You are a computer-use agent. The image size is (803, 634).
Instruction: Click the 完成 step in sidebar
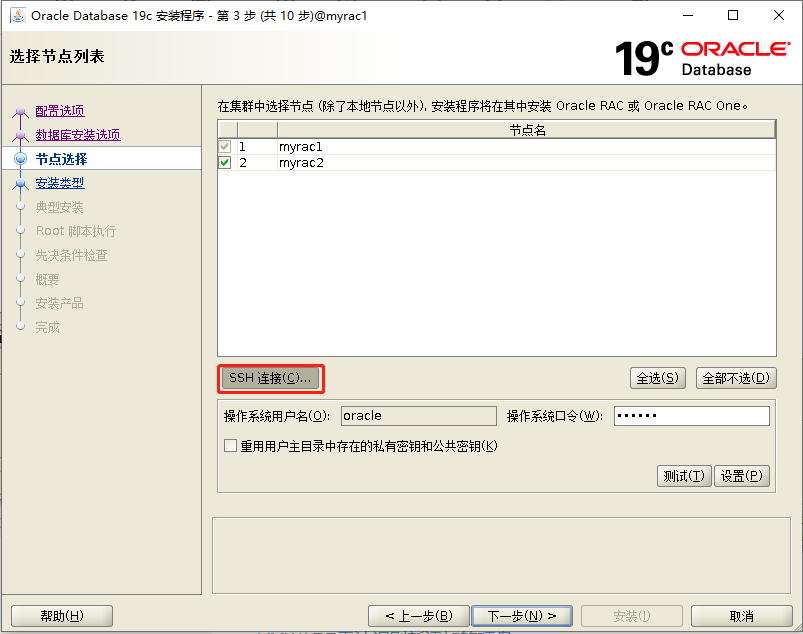[48, 327]
